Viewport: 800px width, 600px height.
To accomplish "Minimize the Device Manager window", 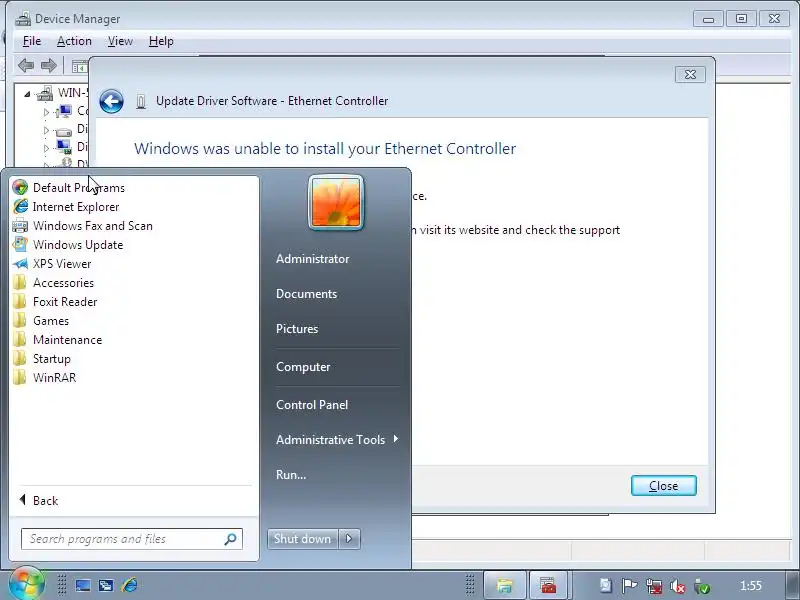I will click(708, 19).
